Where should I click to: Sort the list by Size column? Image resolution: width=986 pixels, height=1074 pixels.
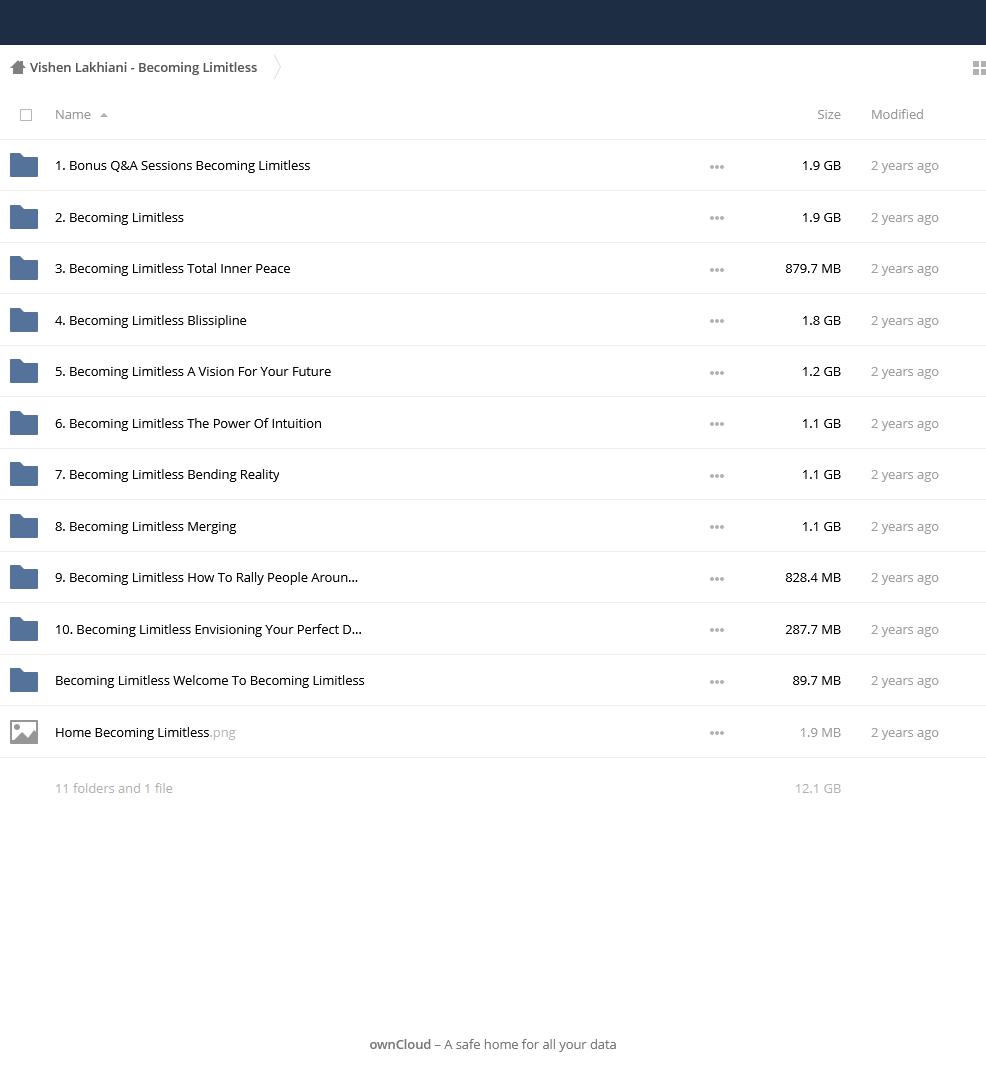pos(829,114)
